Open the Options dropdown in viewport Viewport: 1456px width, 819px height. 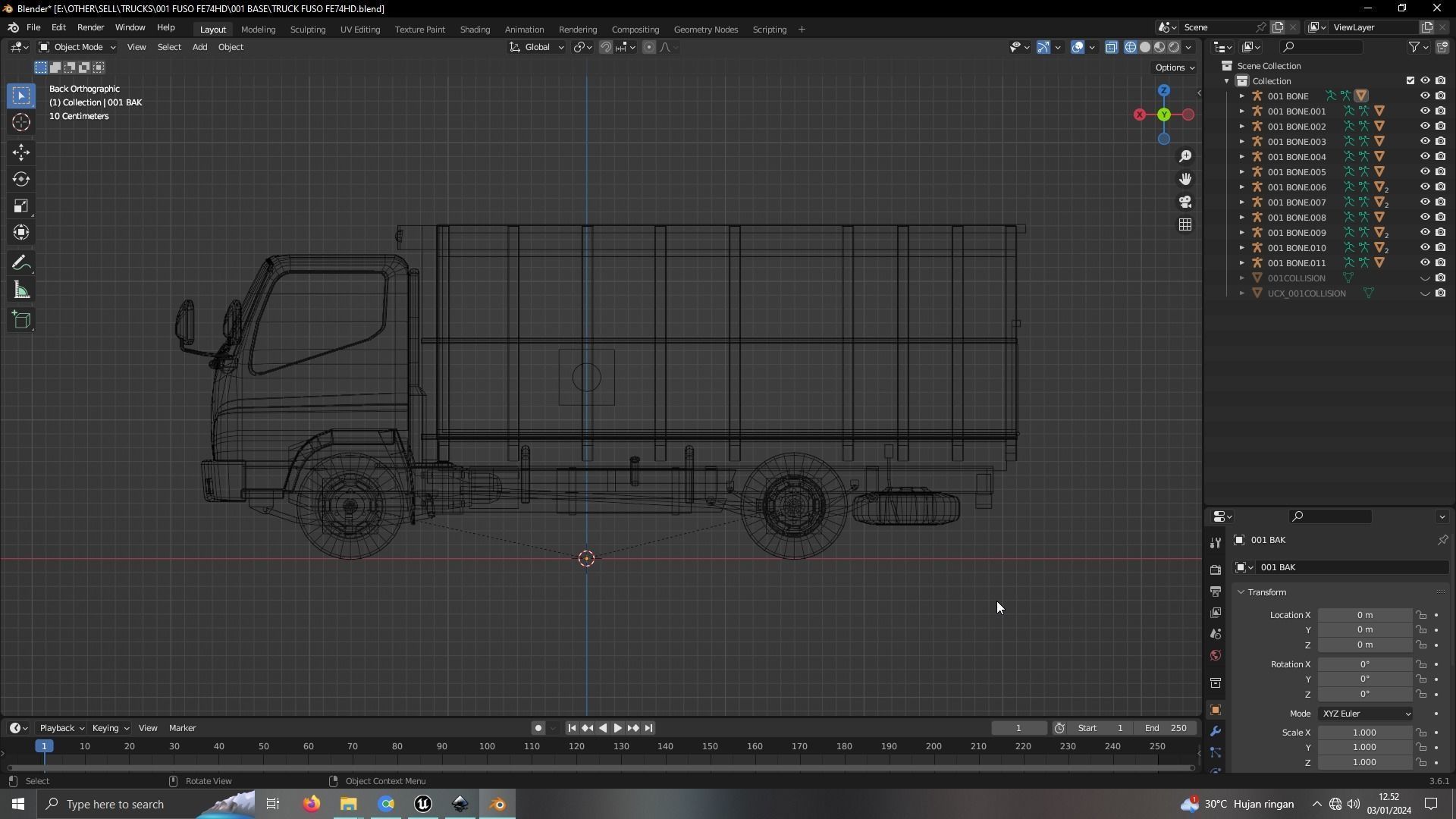1174,67
